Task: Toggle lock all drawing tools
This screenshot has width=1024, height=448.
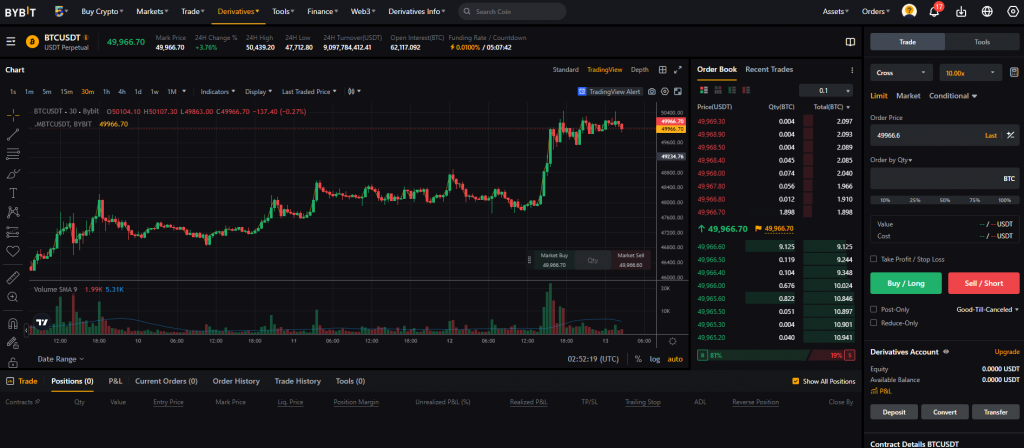Action: (x=12, y=362)
